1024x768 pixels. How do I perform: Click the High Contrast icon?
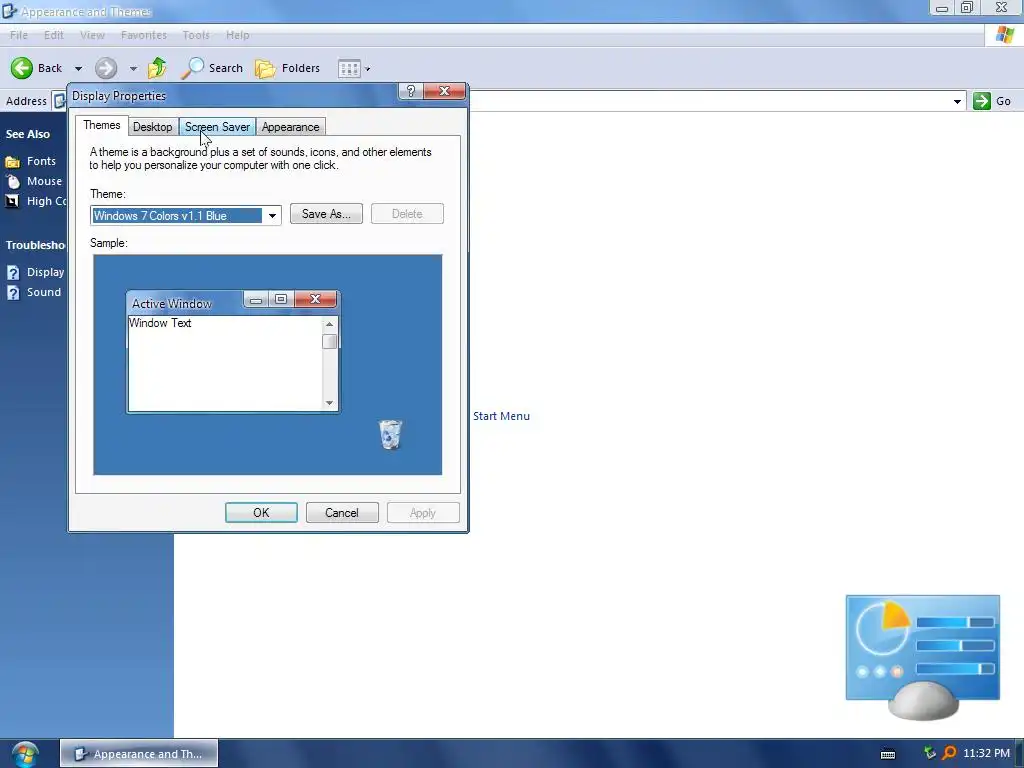(x=12, y=202)
